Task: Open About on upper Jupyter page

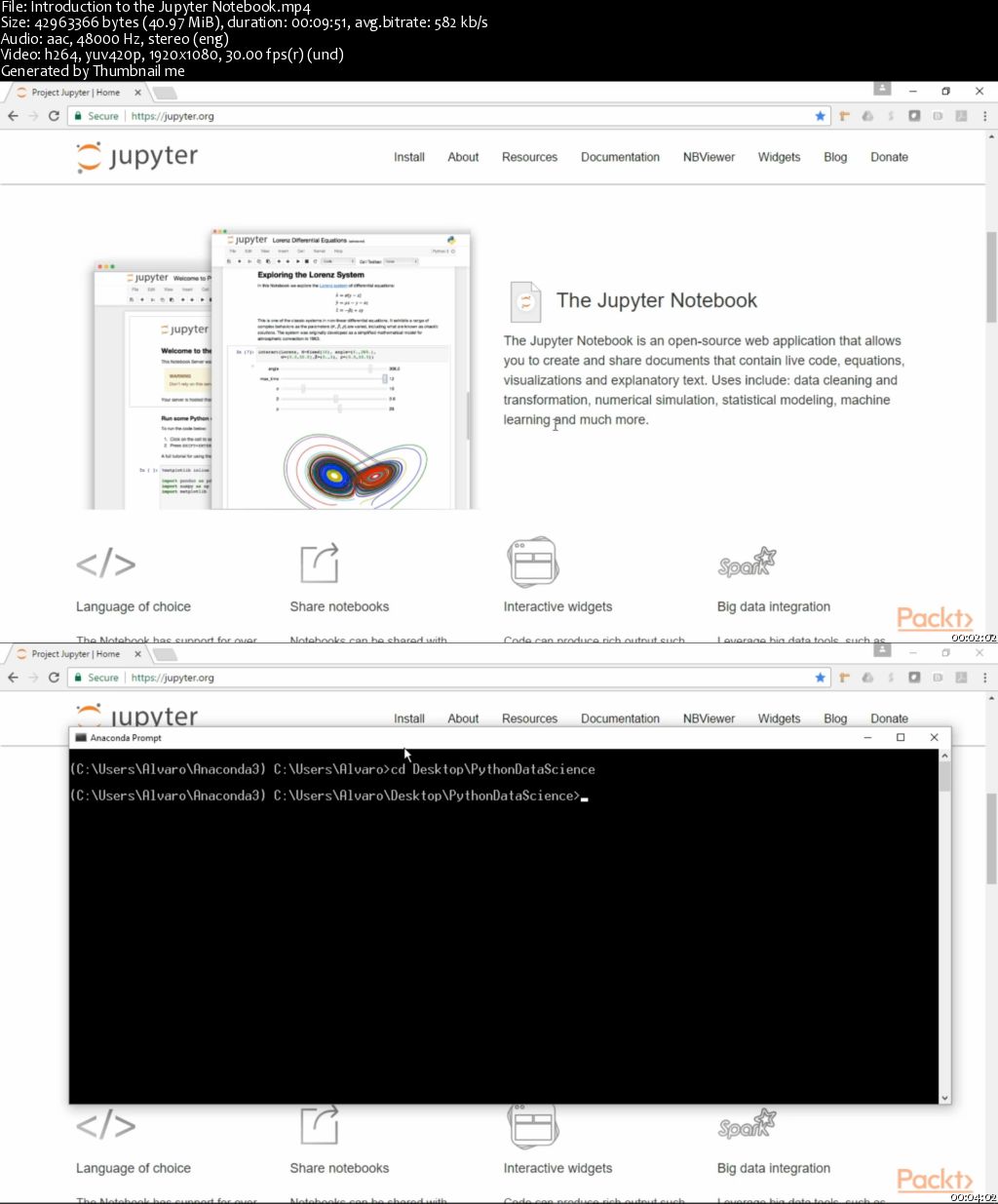Action: pyautogui.click(x=463, y=157)
